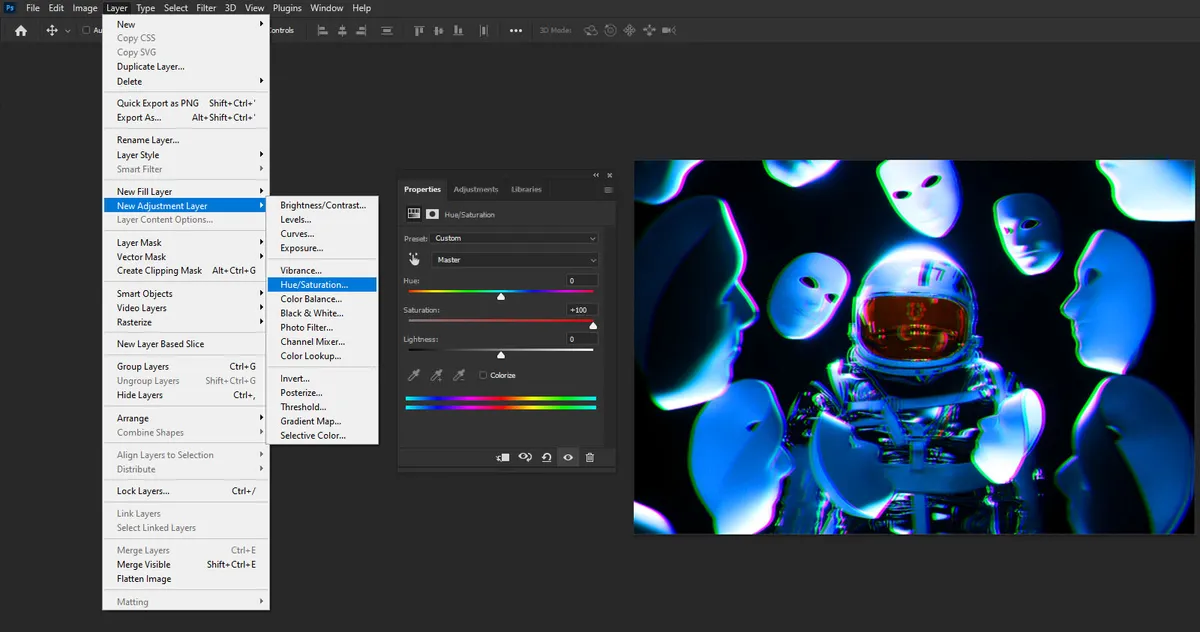Select the plain eyedropper in Properties
The width and height of the screenshot is (1200, 632).
(x=413, y=375)
